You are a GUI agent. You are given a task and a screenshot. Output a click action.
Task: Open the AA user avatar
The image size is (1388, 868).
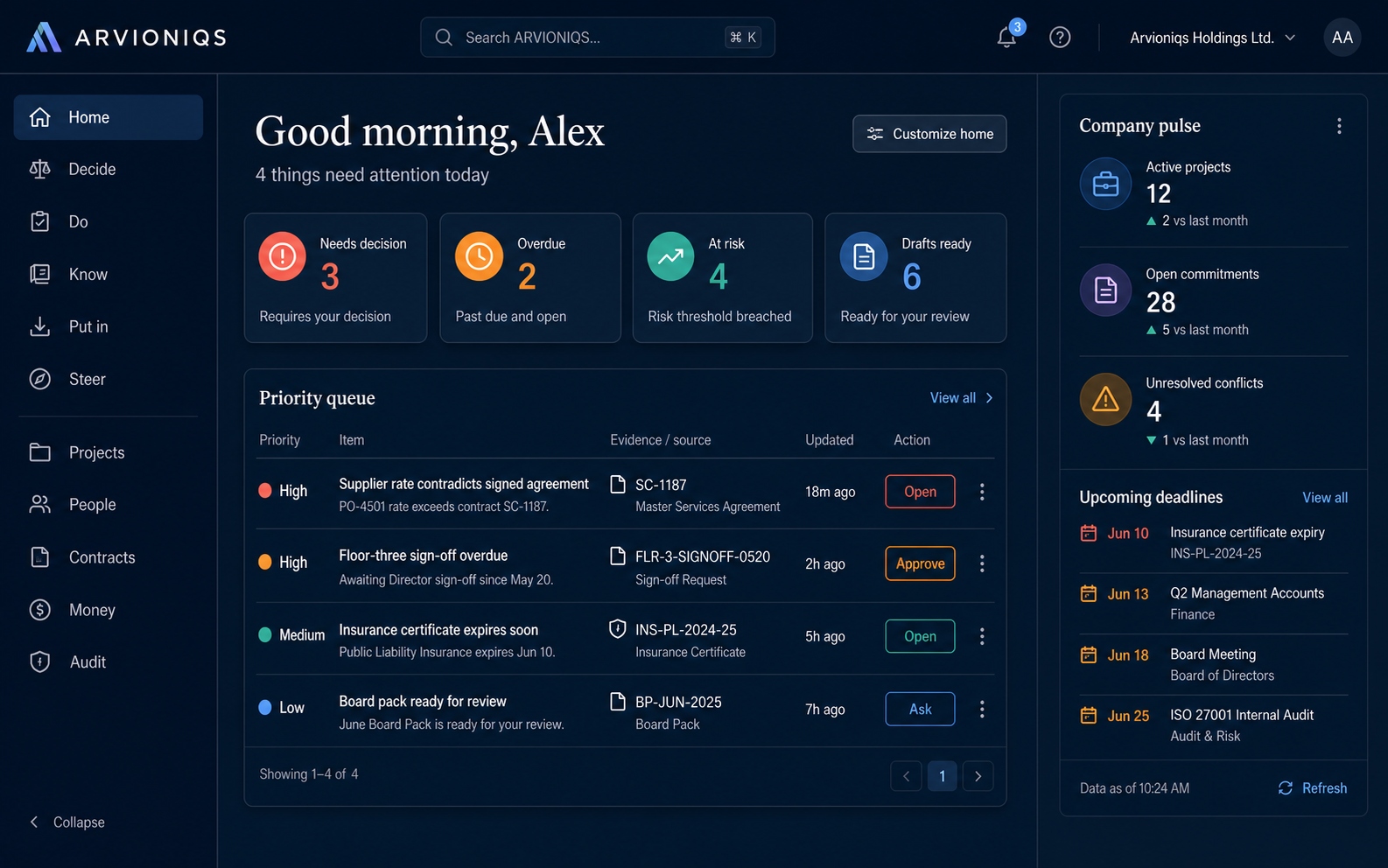tap(1342, 38)
